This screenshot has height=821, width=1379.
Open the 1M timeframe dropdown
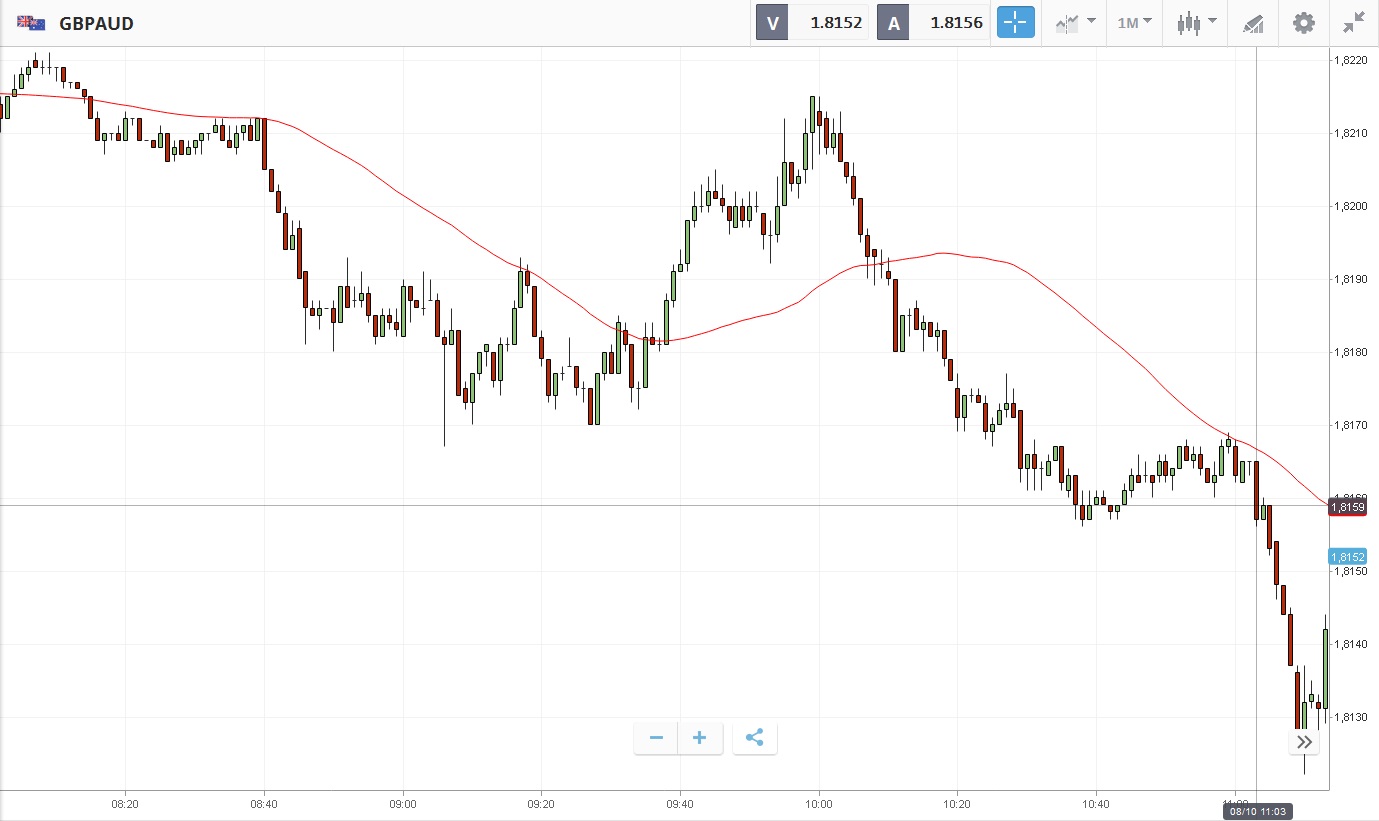click(1134, 22)
